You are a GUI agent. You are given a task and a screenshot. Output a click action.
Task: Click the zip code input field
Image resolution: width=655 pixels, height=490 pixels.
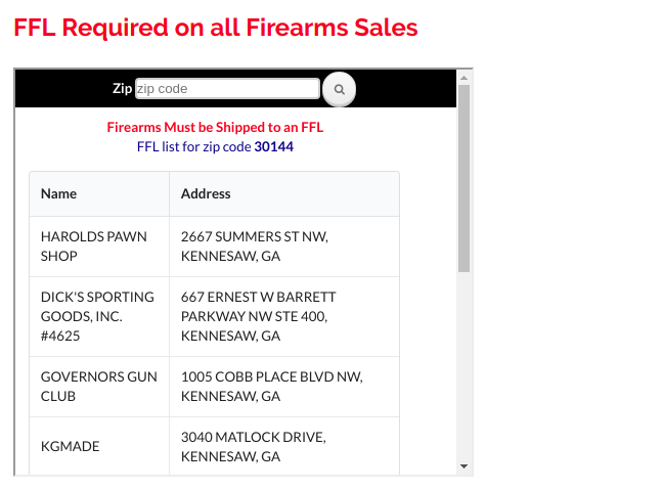click(x=227, y=89)
